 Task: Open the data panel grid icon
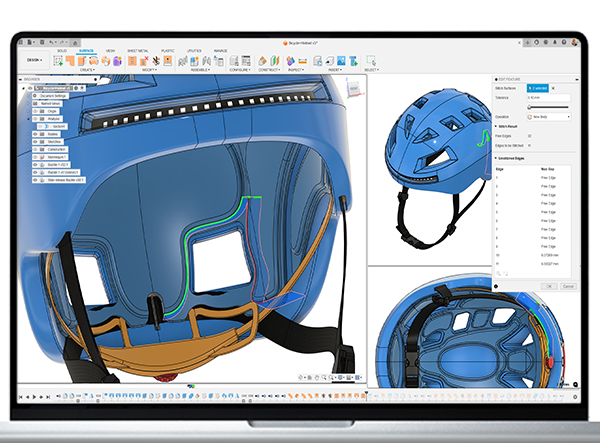[21, 42]
